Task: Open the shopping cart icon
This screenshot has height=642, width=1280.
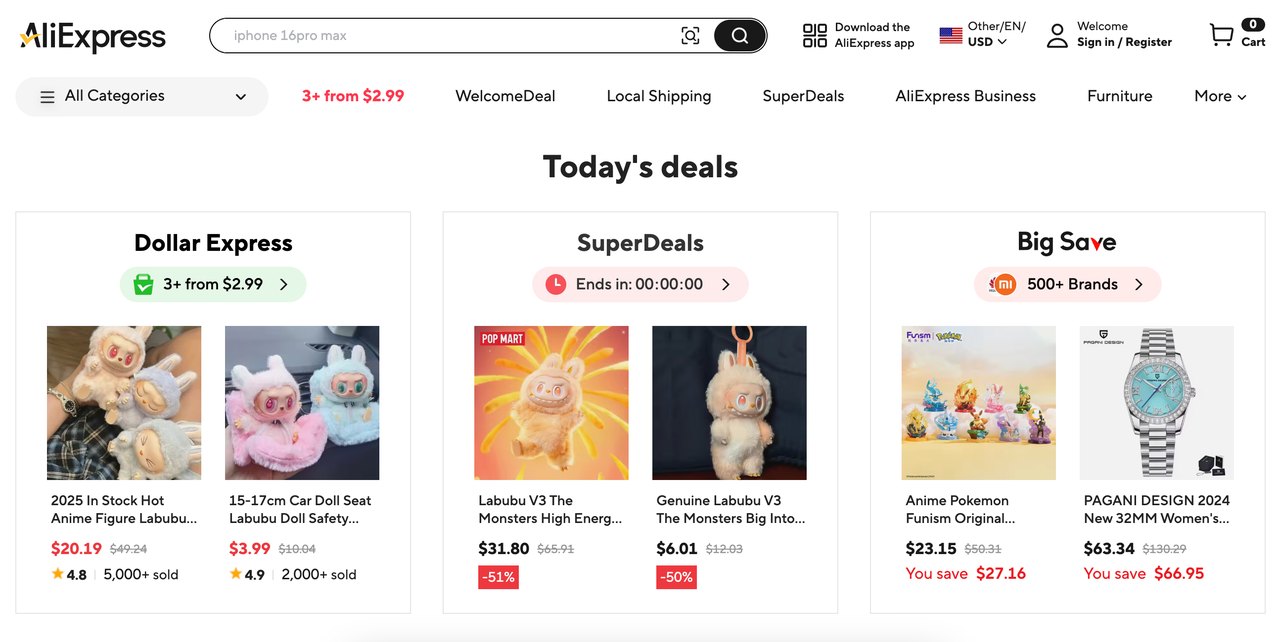Action: [x=1221, y=36]
